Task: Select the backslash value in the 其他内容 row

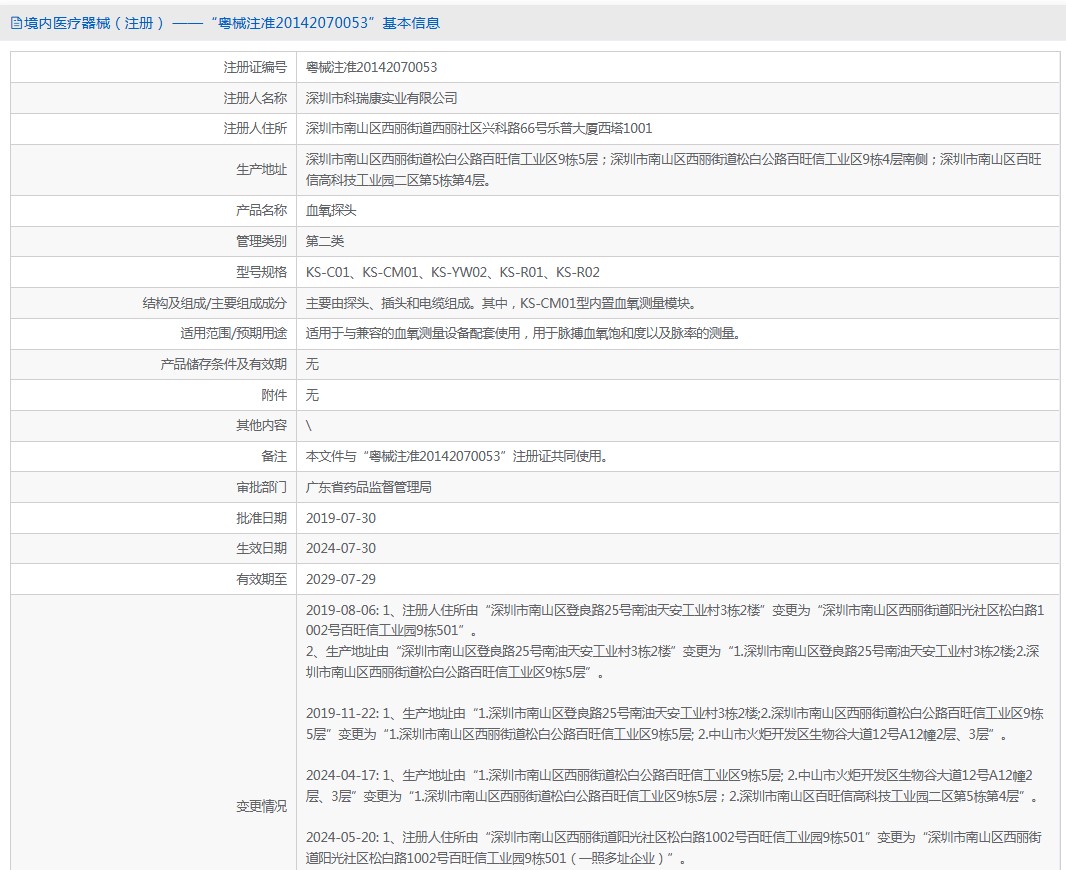Action: [x=309, y=425]
